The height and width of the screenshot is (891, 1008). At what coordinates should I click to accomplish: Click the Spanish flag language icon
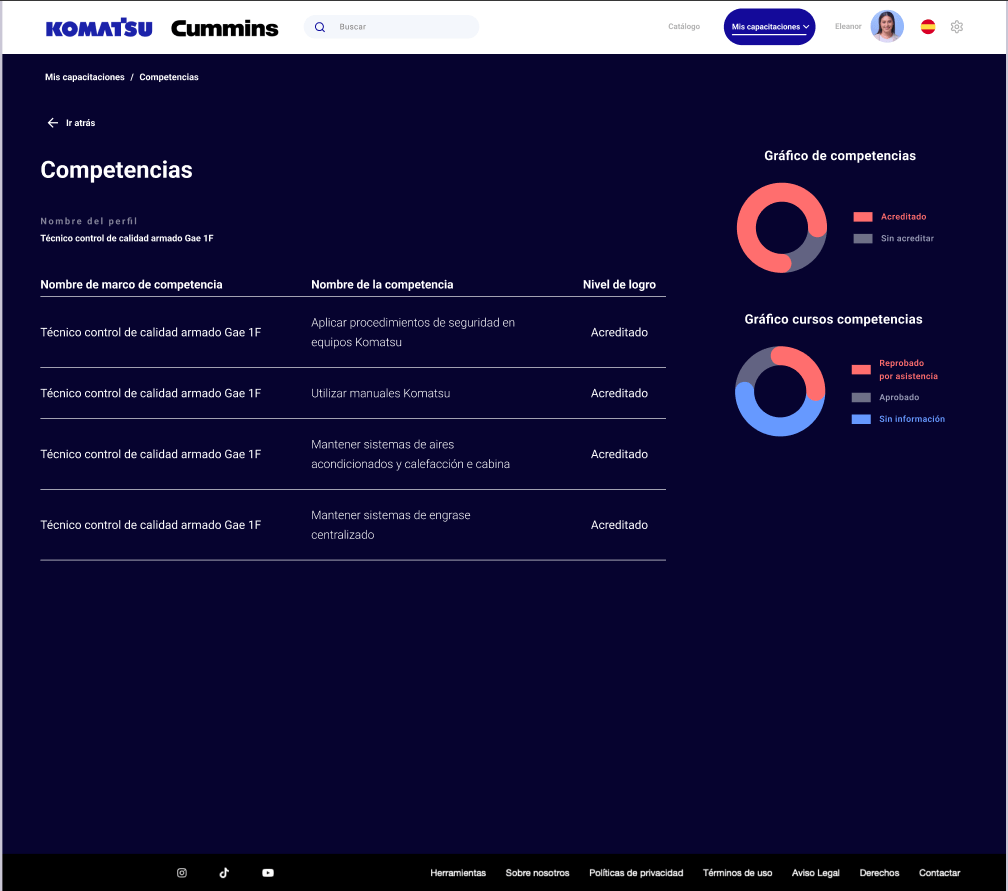click(x=928, y=27)
